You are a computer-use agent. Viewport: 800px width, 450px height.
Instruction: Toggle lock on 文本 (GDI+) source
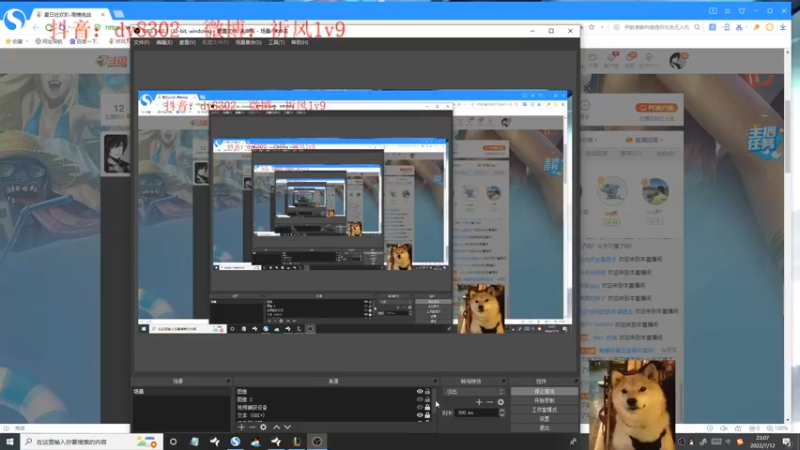428,415
